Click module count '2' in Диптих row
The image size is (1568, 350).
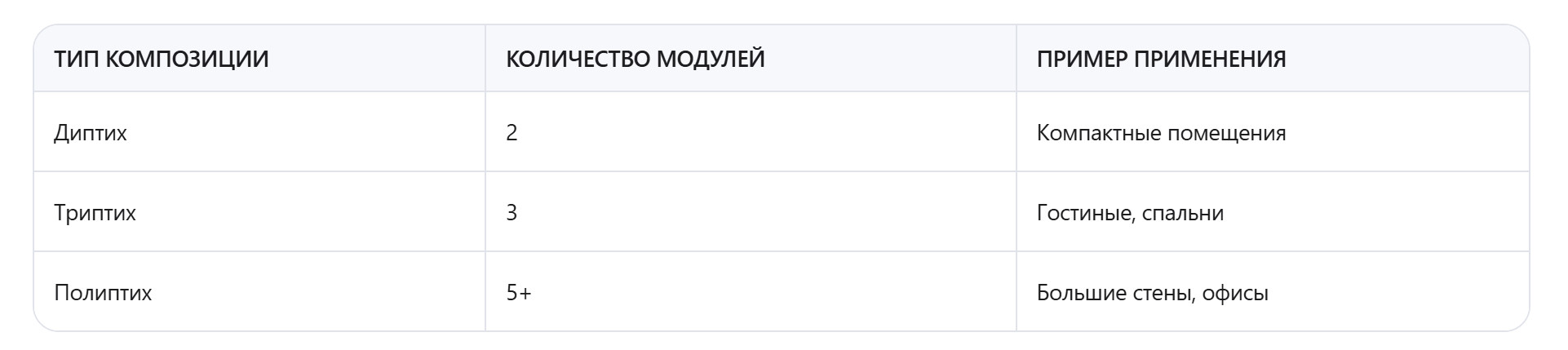(512, 133)
